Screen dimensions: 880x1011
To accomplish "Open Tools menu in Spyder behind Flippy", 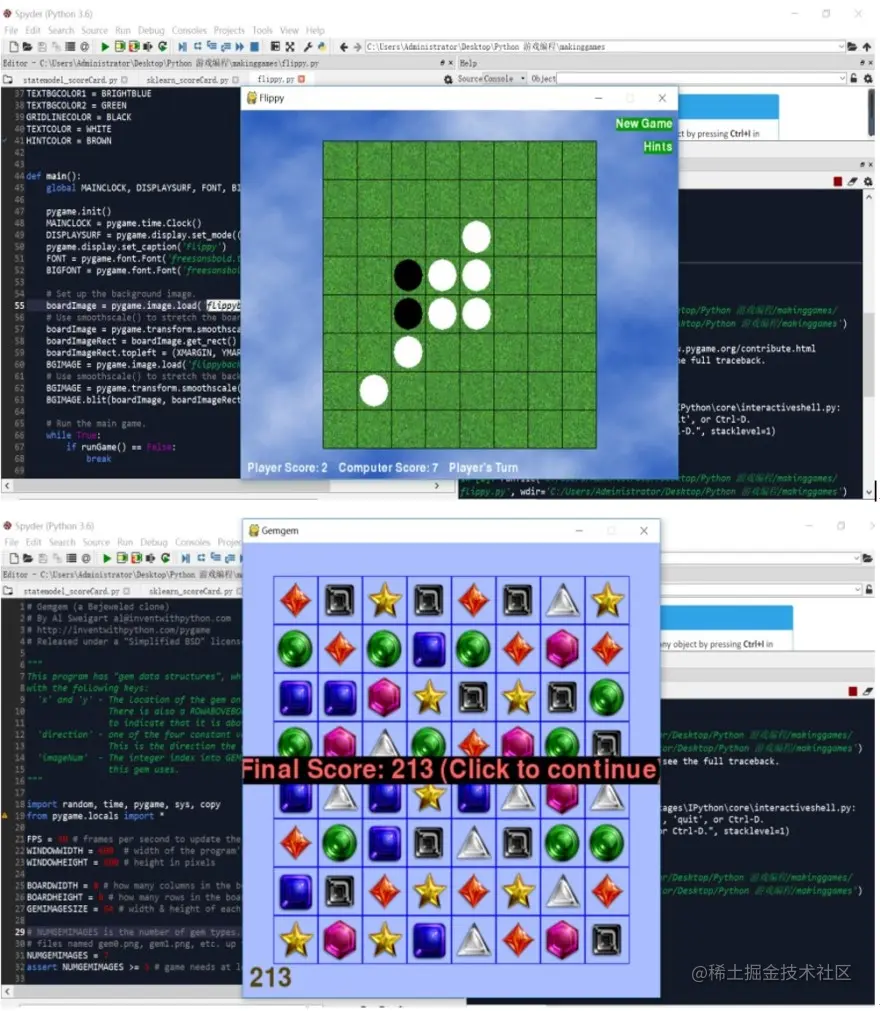I will point(262,30).
